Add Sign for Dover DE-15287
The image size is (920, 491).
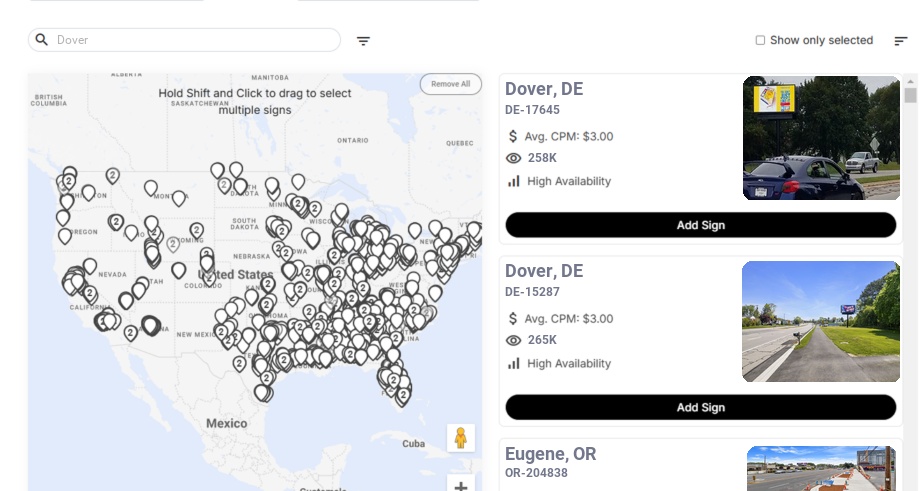(x=701, y=407)
